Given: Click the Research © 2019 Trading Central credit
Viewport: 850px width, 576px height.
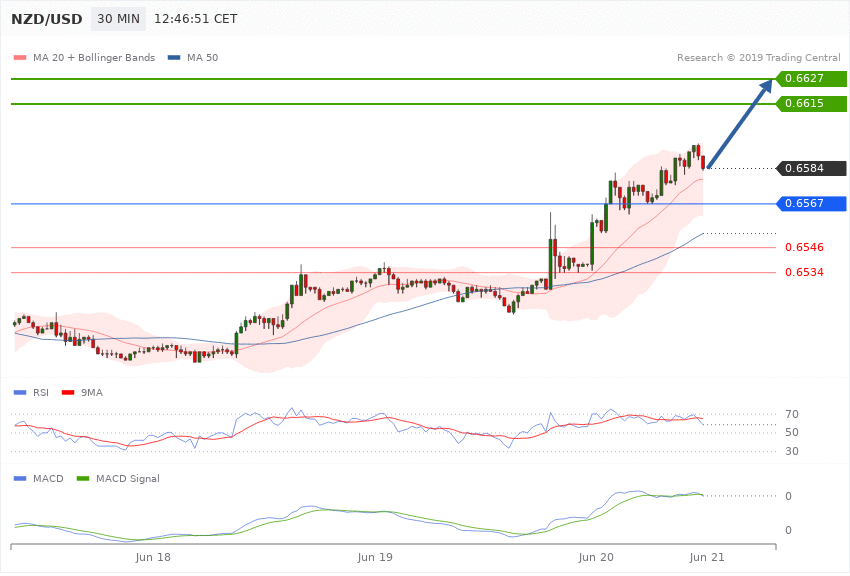Looking at the screenshot, I should [758, 57].
